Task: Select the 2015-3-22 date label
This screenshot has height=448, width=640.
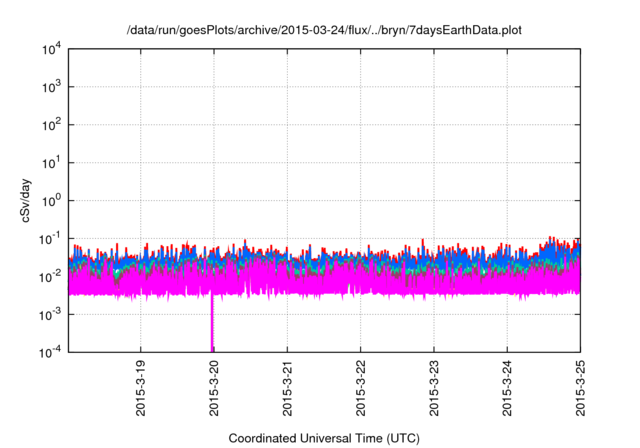Action: (360, 389)
